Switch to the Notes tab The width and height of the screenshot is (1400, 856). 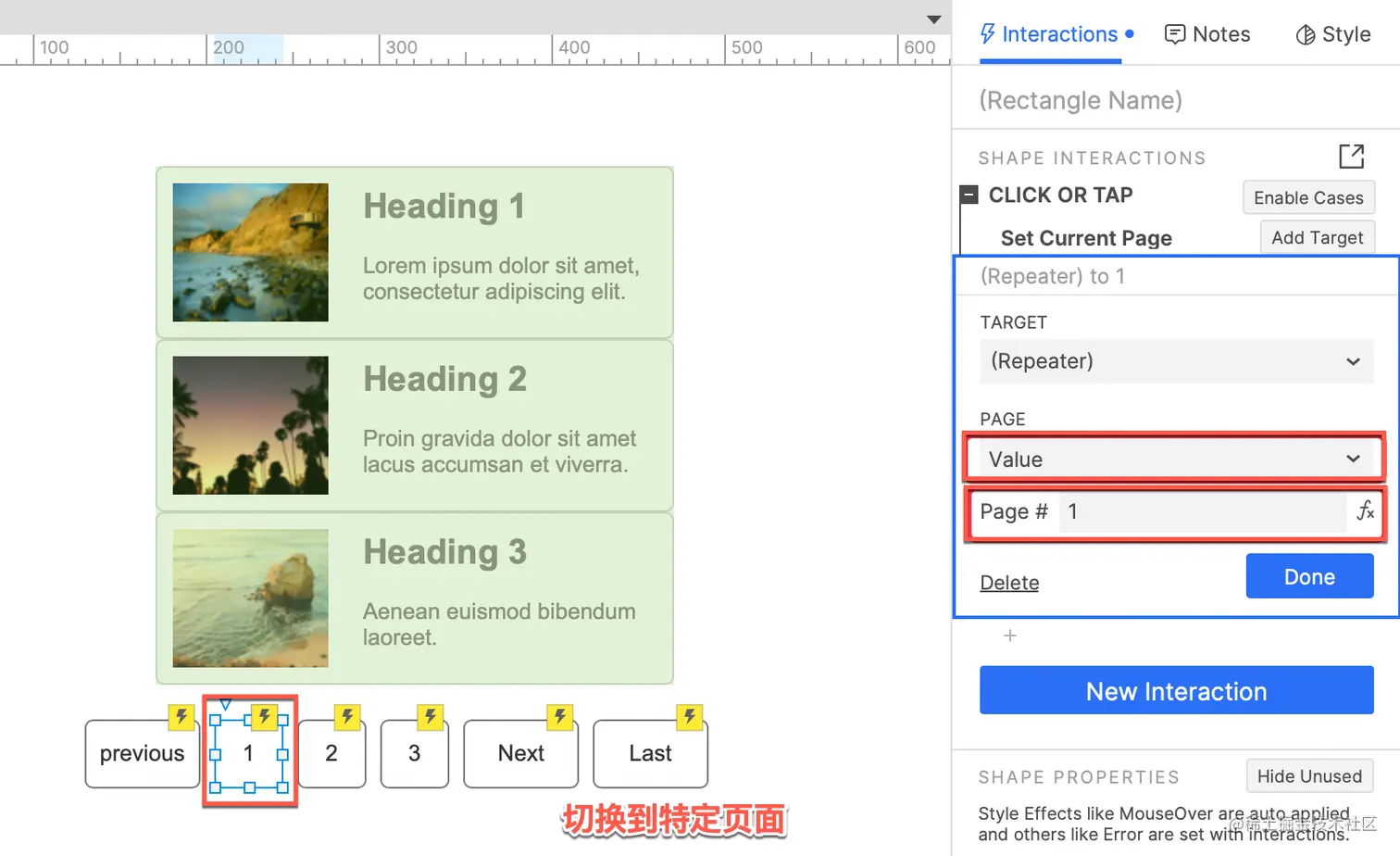coord(1207,35)
